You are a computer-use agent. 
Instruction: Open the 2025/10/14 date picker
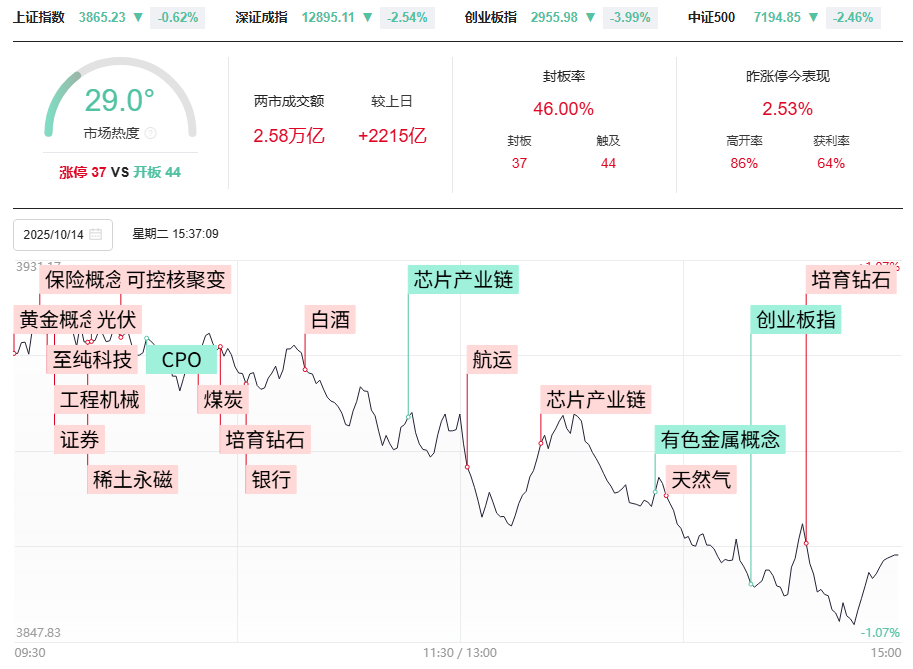click(x=62, y=235)
